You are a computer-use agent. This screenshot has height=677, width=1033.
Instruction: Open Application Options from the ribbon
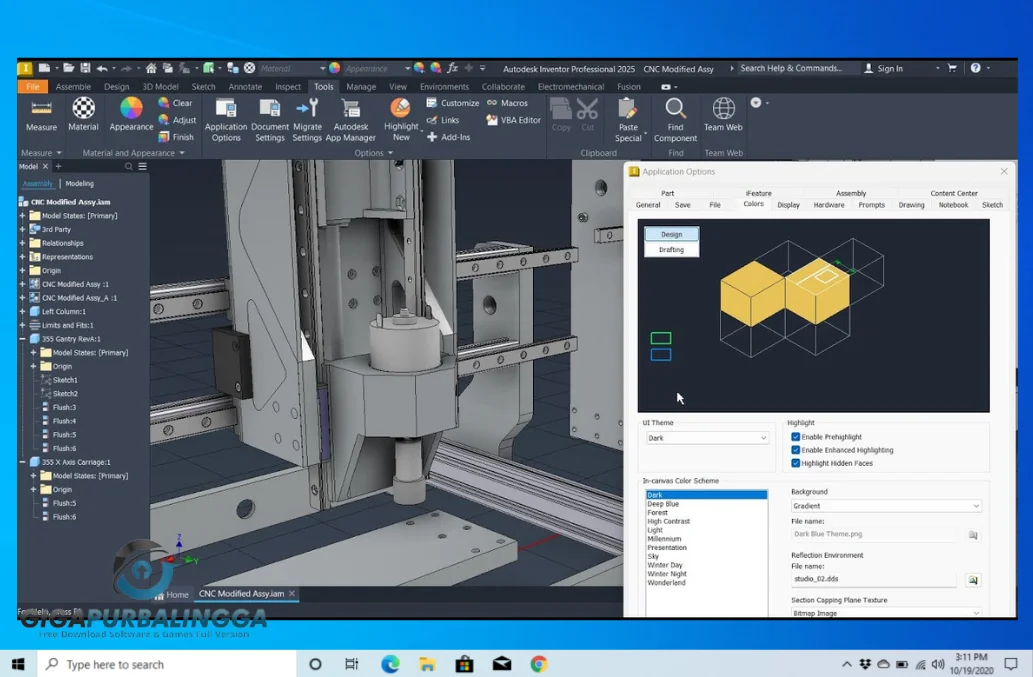225,118
